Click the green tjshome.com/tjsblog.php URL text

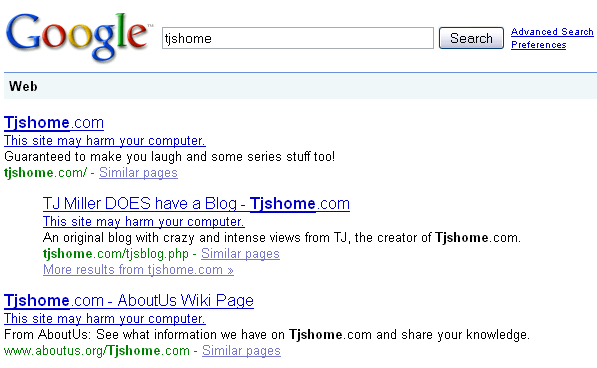[x=116, y=253]
